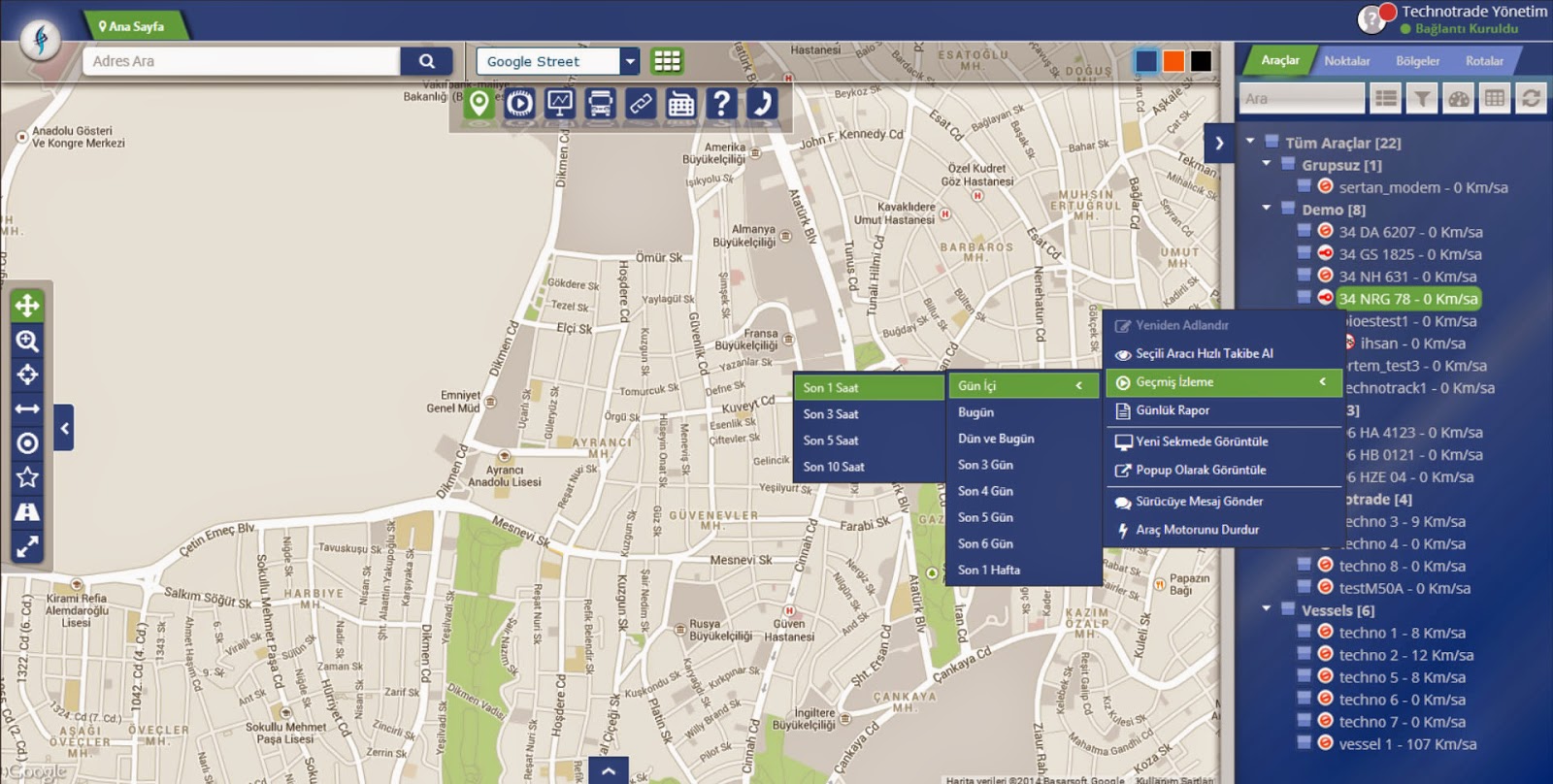Check the 34 GS 1825 vehicle box
Viewport: 1553px width, 784px height.
click(1305, 253)
